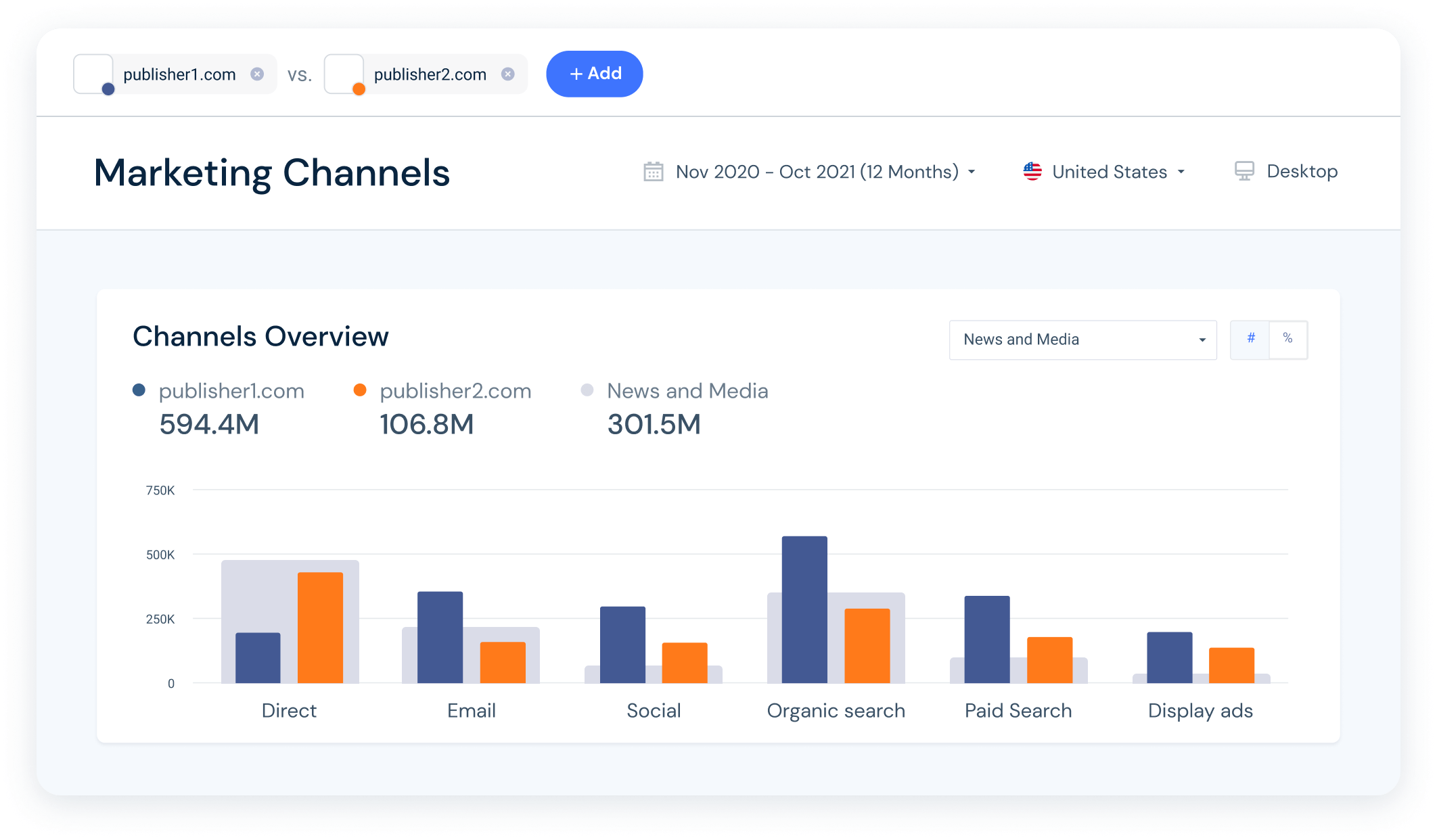This screenshot has width=1437, height=840.
Task: Switch chart values to percentages
Action: 1288,340
